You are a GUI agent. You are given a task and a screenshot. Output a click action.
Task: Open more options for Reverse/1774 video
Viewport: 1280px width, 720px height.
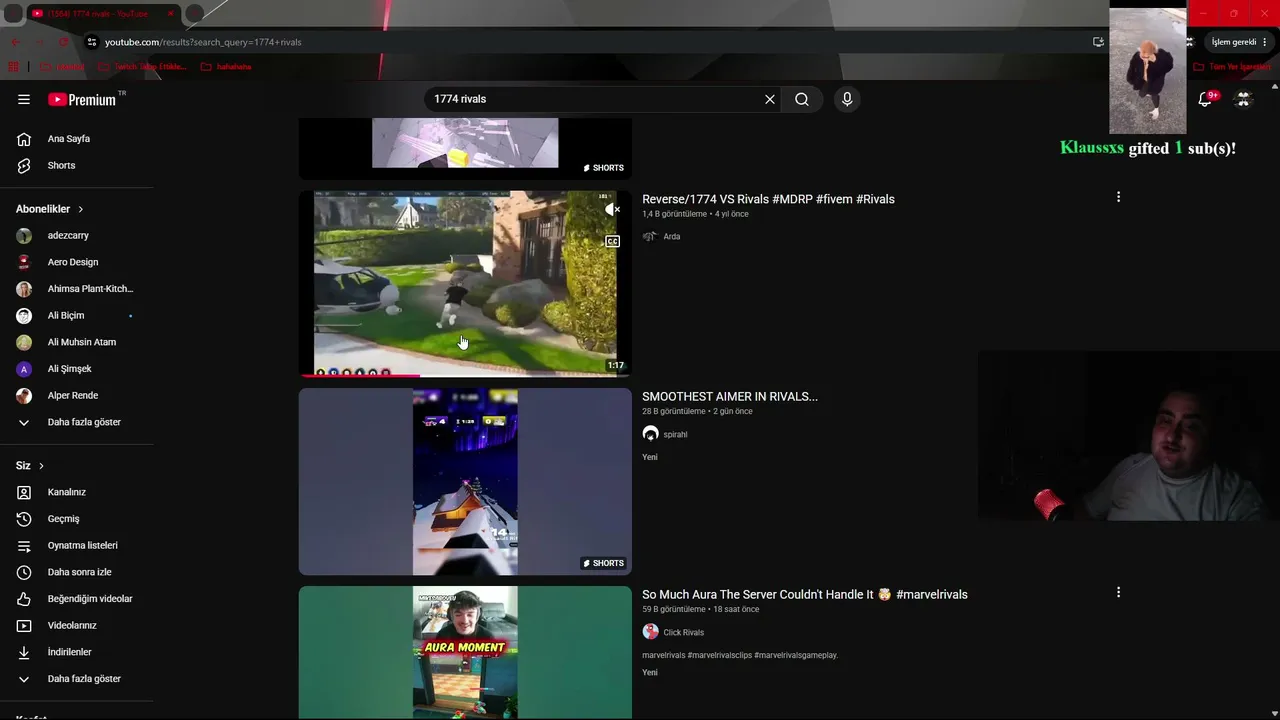[1118, 197]
